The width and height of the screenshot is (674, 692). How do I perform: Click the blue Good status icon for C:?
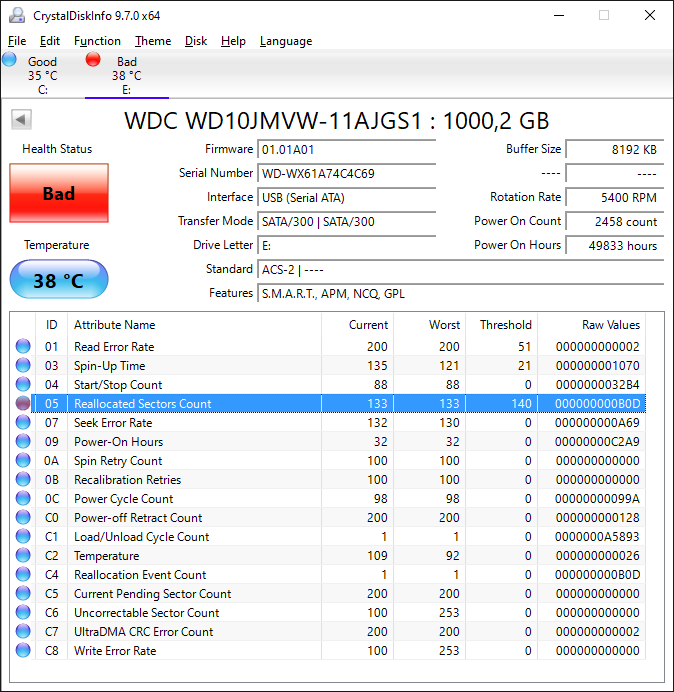[x=9, y=60]
